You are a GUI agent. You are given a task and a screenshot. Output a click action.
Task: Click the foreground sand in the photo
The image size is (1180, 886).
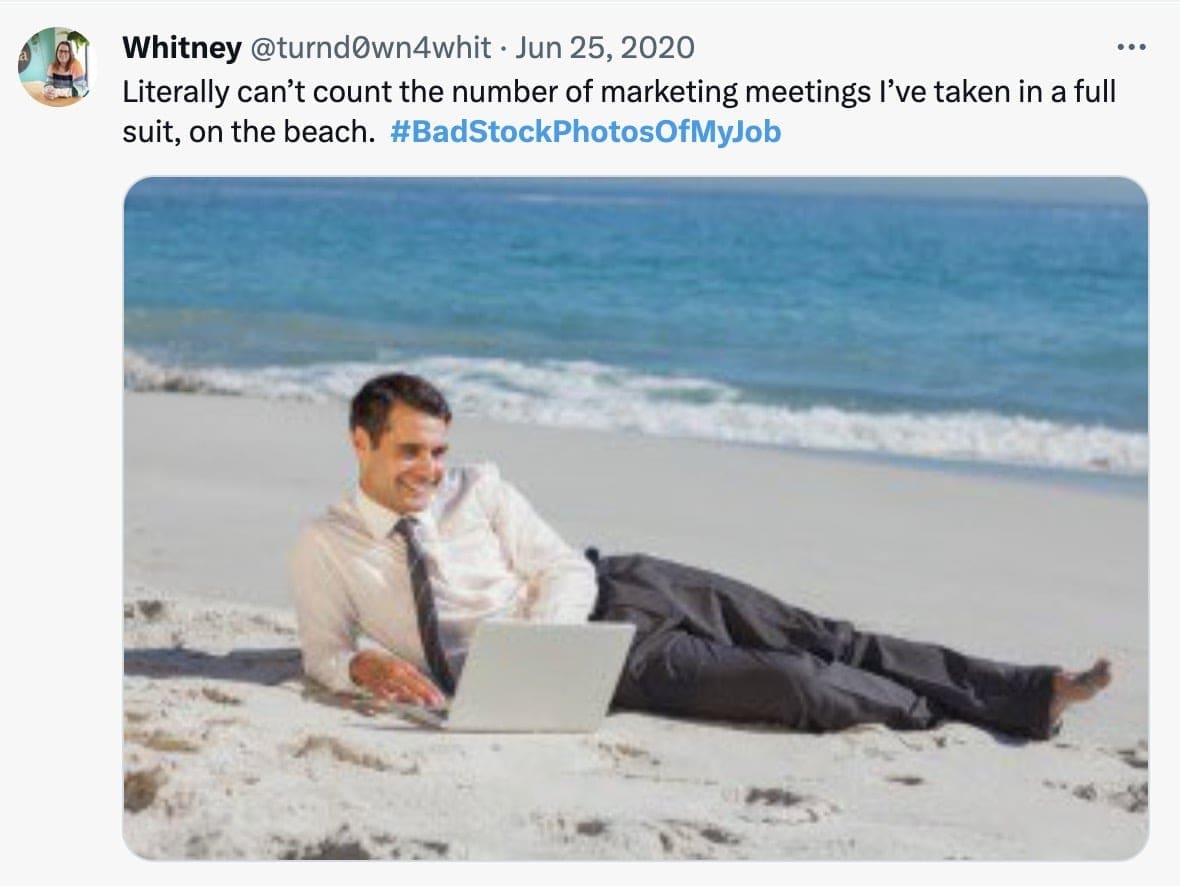600,800
